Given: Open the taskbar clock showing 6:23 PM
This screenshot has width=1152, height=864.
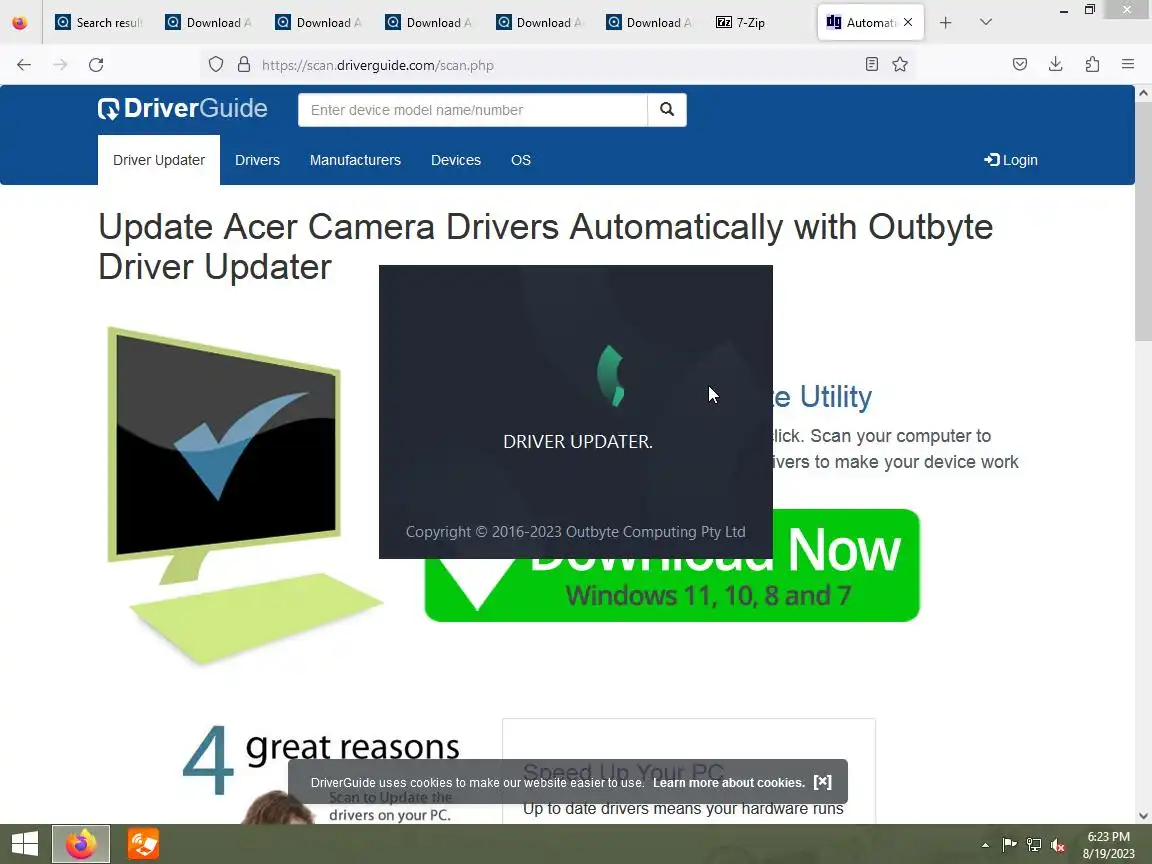Looking at the screenshot, I should [1108, 844].
